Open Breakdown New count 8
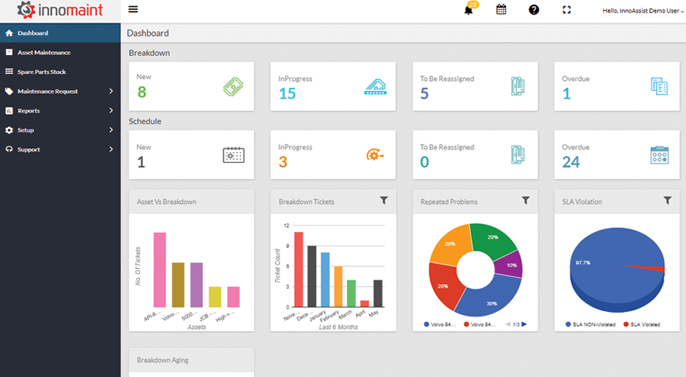 pos(142,92)
